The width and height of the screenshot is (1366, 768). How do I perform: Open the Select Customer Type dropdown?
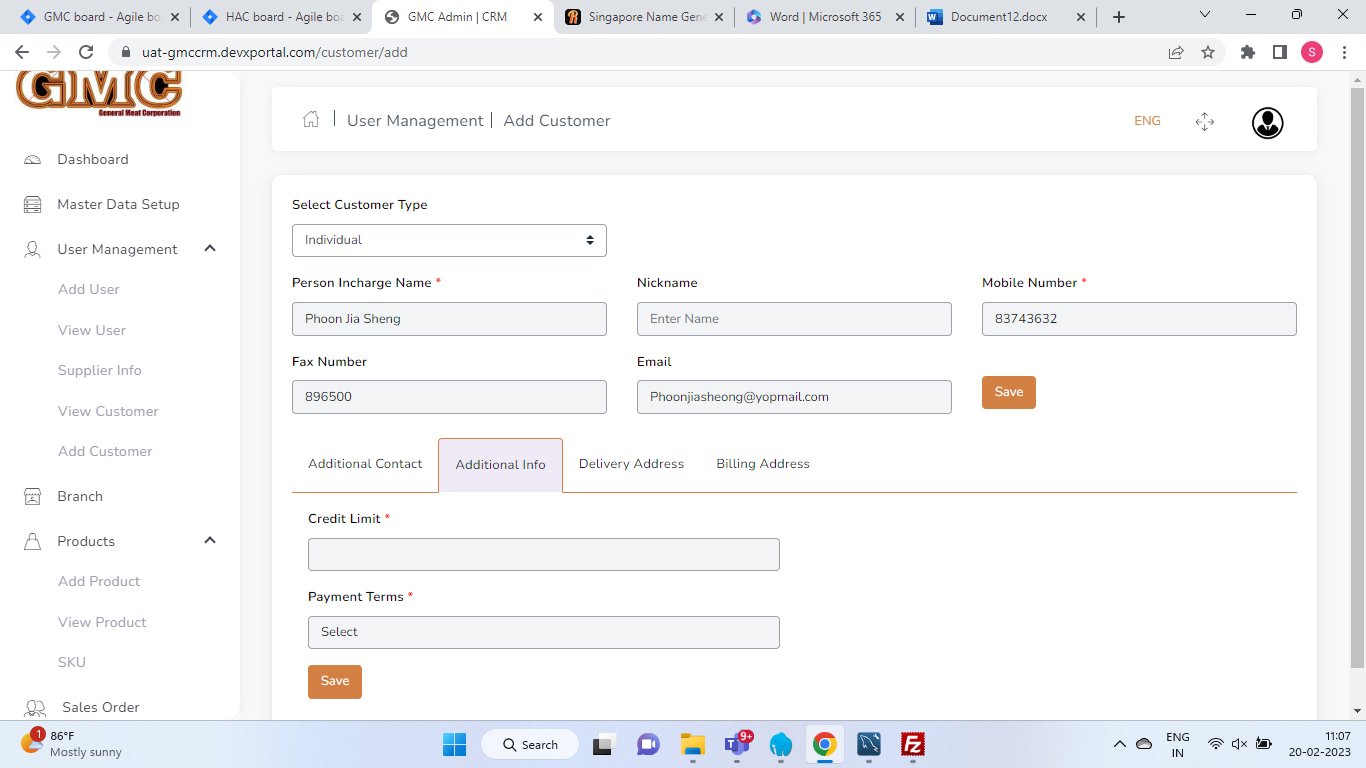pos(449,240)
